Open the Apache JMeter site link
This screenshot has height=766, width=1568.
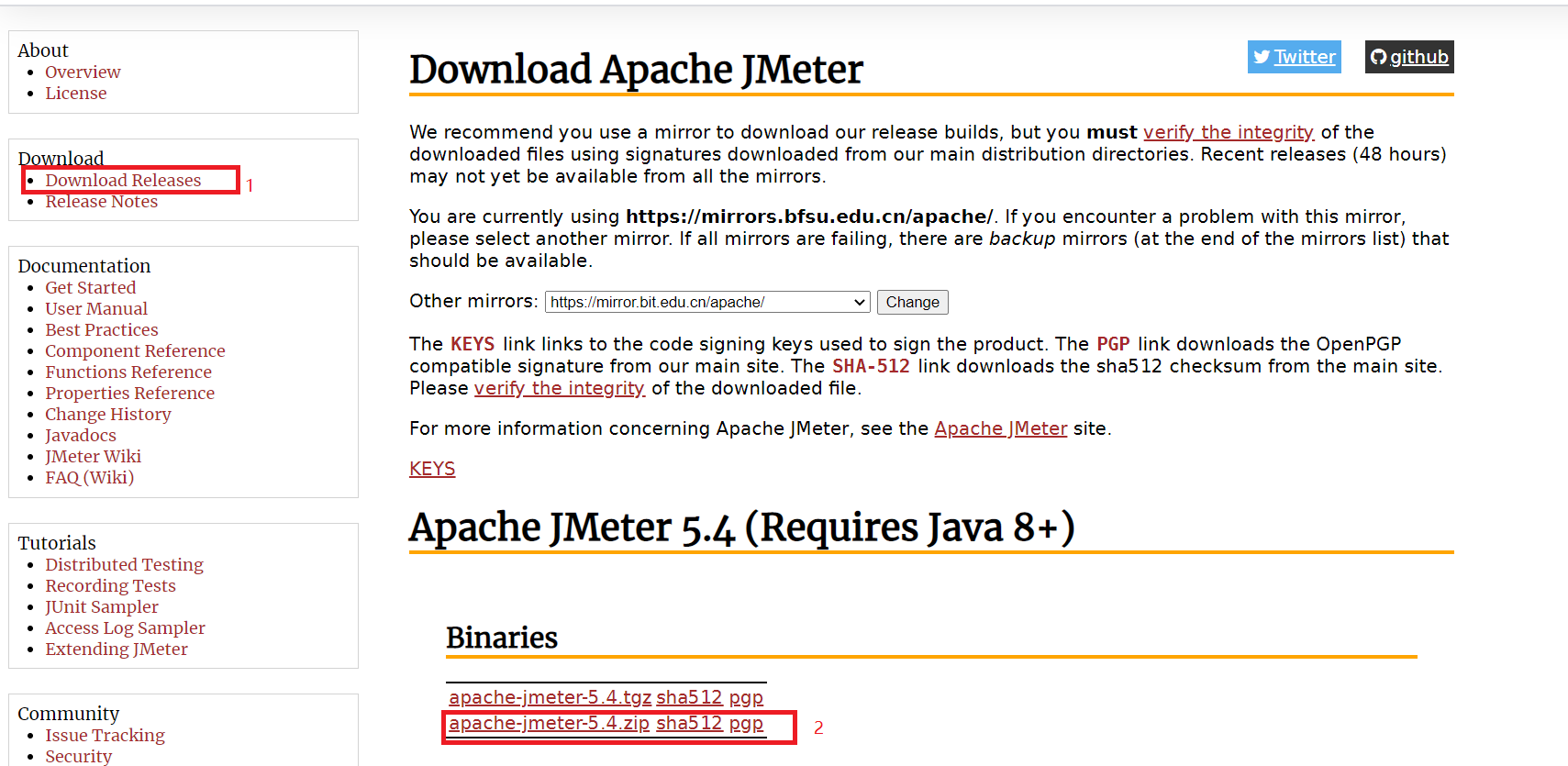click(x=1001, y=428)
